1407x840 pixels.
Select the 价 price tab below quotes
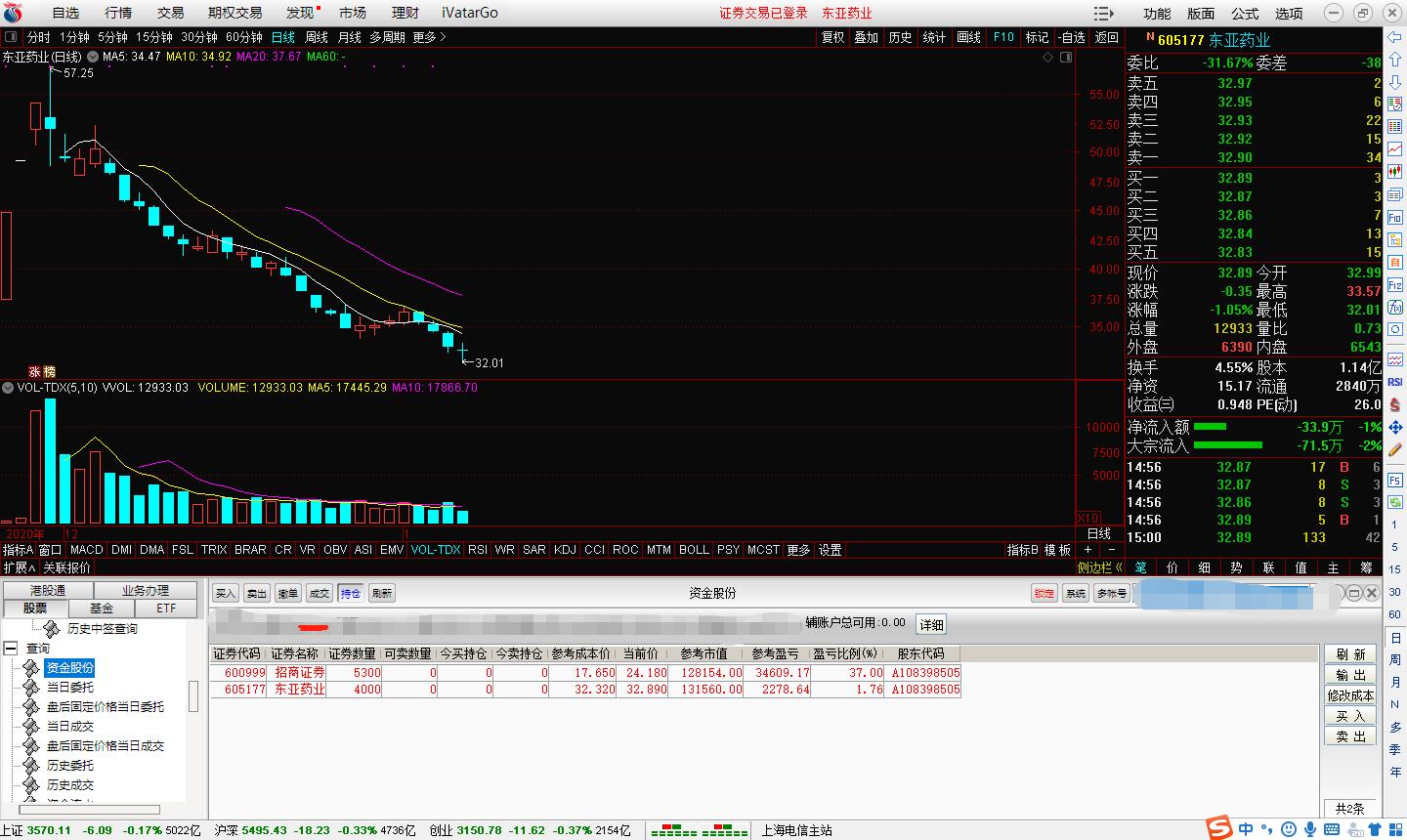tap(1172, 567)
